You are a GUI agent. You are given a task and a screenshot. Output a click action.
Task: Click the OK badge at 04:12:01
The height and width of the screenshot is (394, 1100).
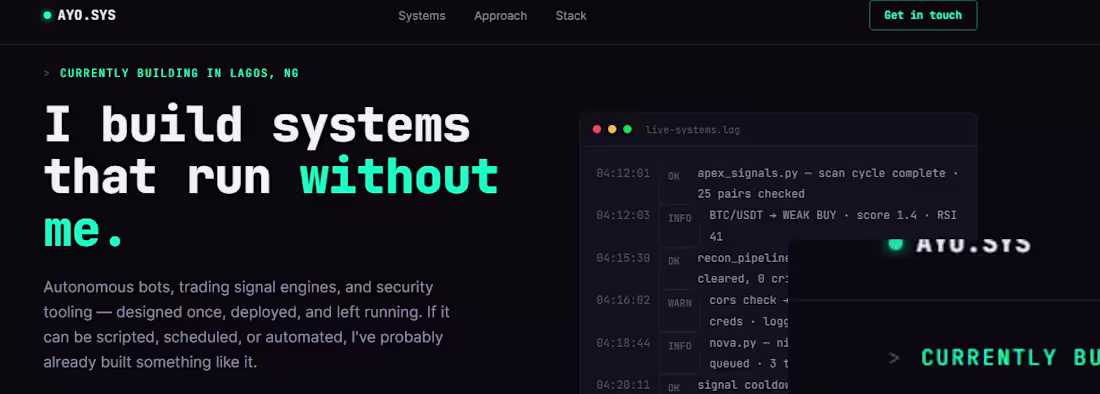click(x=673, y=177)
